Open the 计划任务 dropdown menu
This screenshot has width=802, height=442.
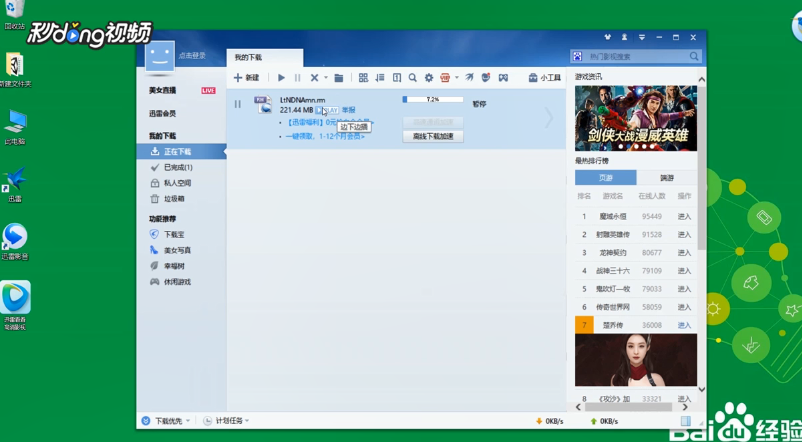[226, 421]
